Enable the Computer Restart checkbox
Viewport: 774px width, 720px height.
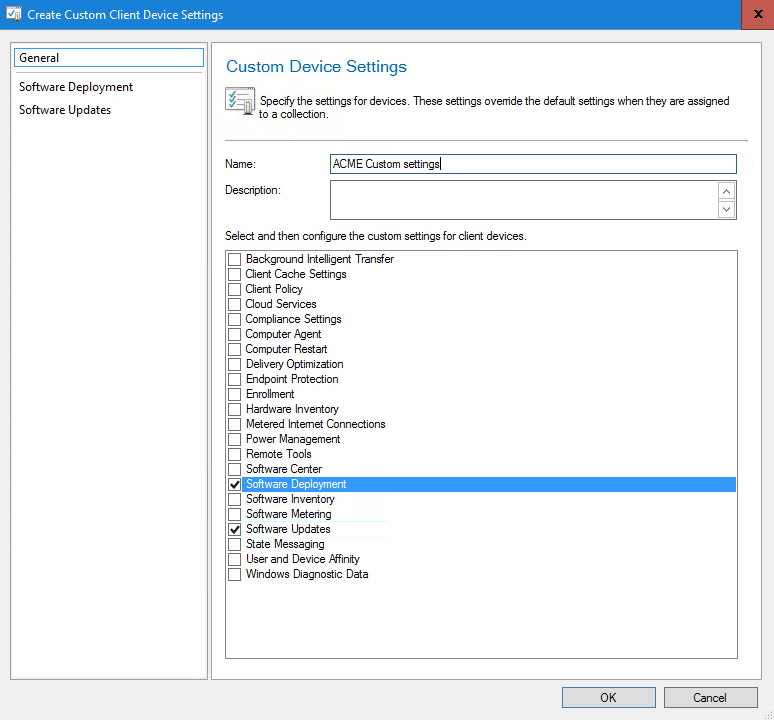point(235,350)
